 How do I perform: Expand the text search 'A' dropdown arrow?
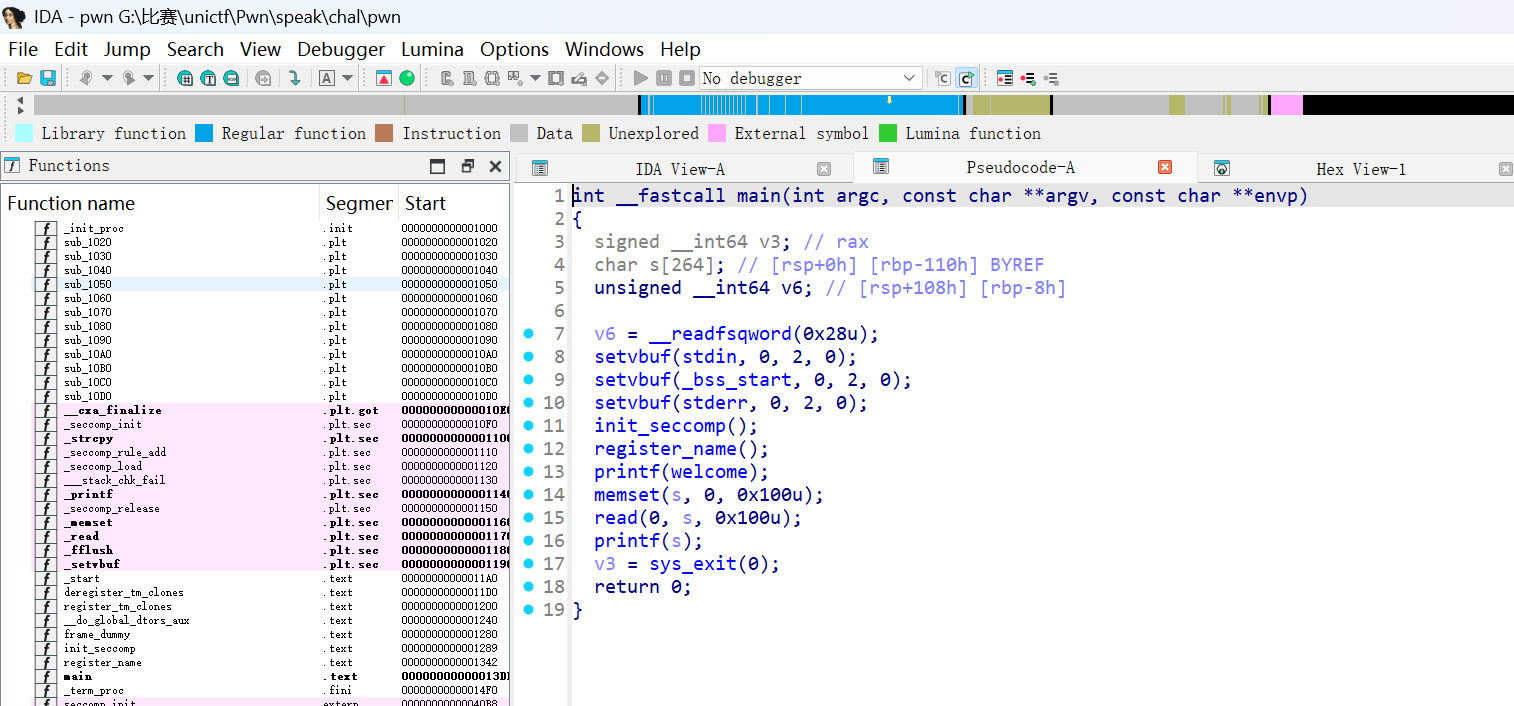tap(348, 78)
